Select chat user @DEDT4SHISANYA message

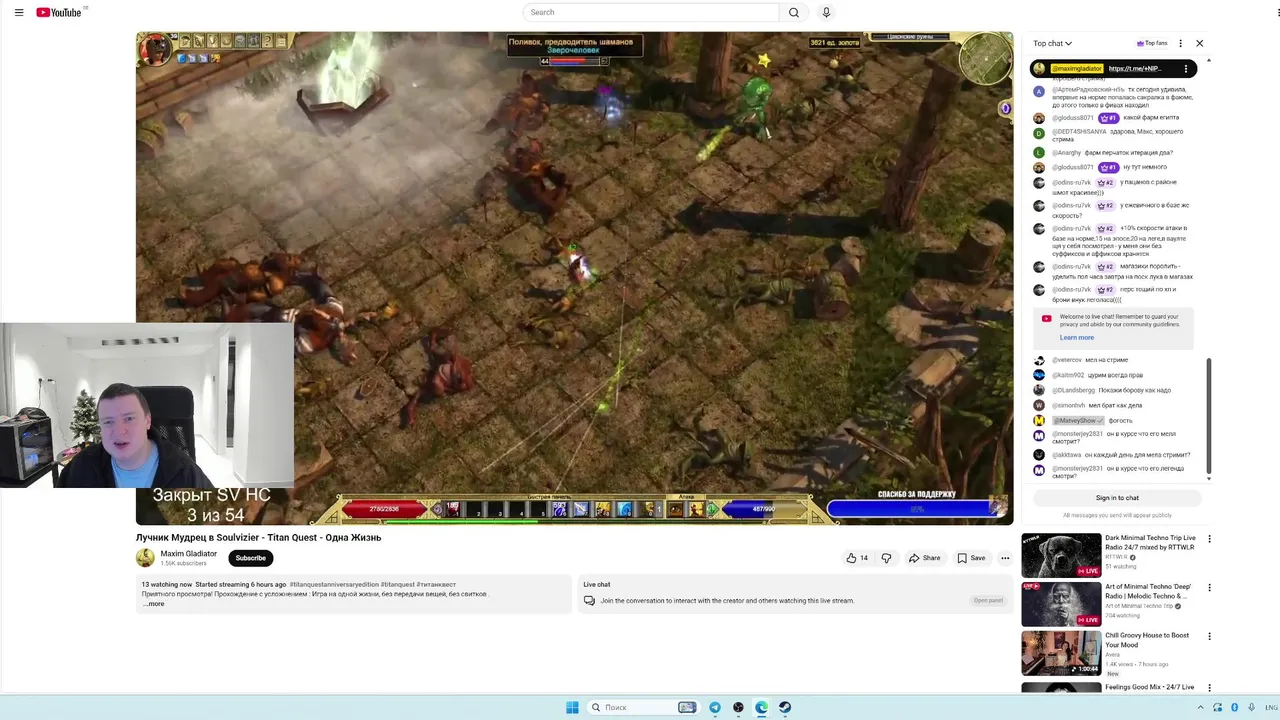point(1116,135)
